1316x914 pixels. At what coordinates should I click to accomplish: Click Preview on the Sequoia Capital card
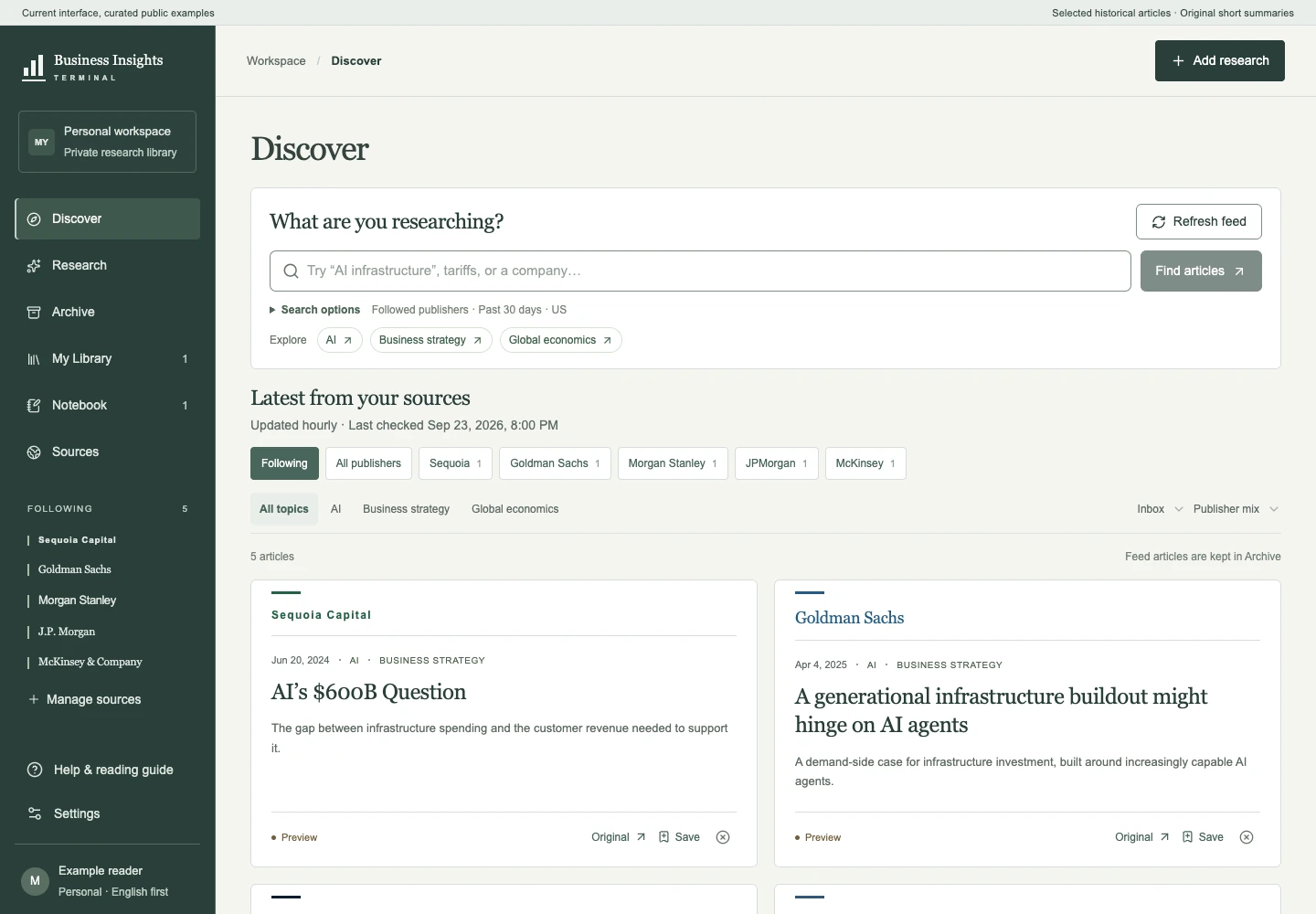[294, 838]
